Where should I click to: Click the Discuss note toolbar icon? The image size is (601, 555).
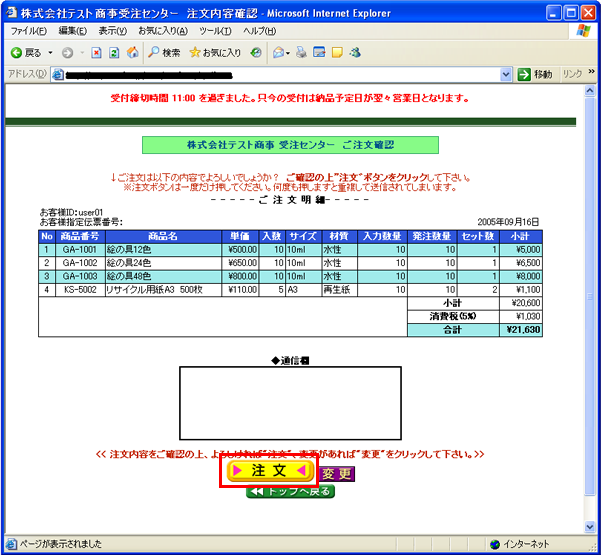coord(337,53)
